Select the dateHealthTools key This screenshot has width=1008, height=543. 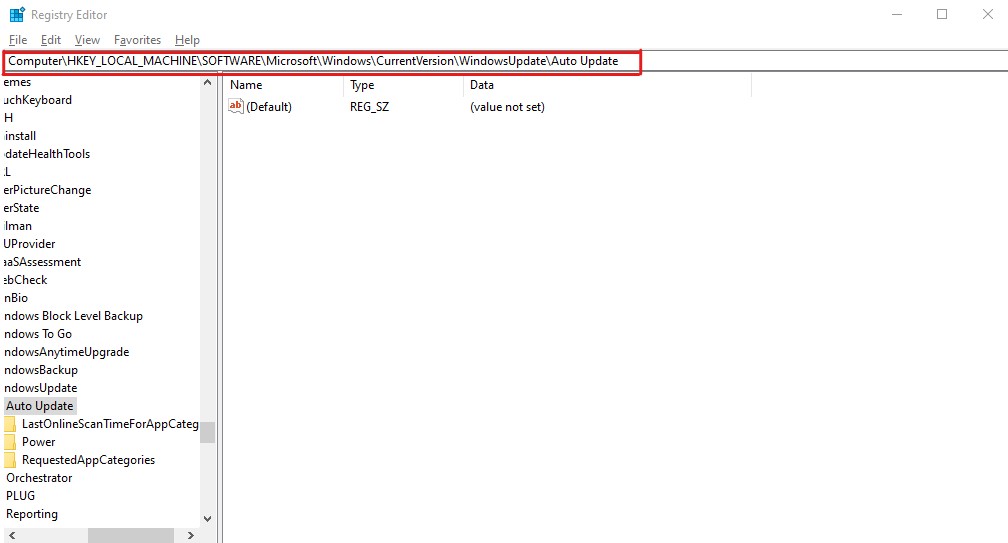tap(47, 154)
